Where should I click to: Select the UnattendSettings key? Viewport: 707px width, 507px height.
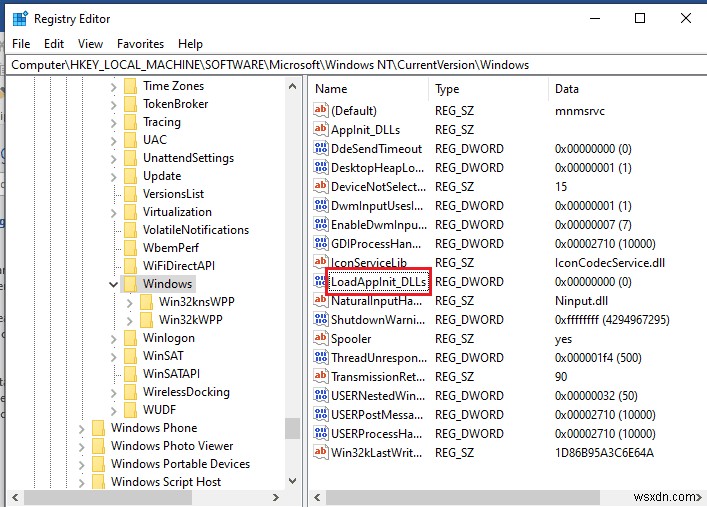(x=188, y=158)
